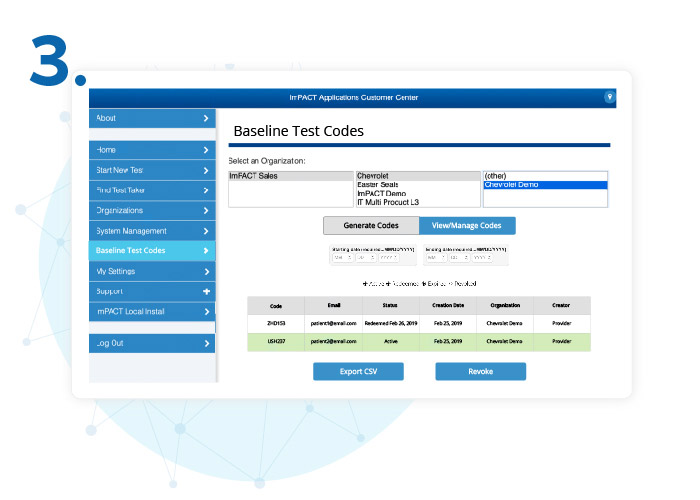Open the About menu item
This screenshot has width=700, height=500.
(x=152, y=118)
